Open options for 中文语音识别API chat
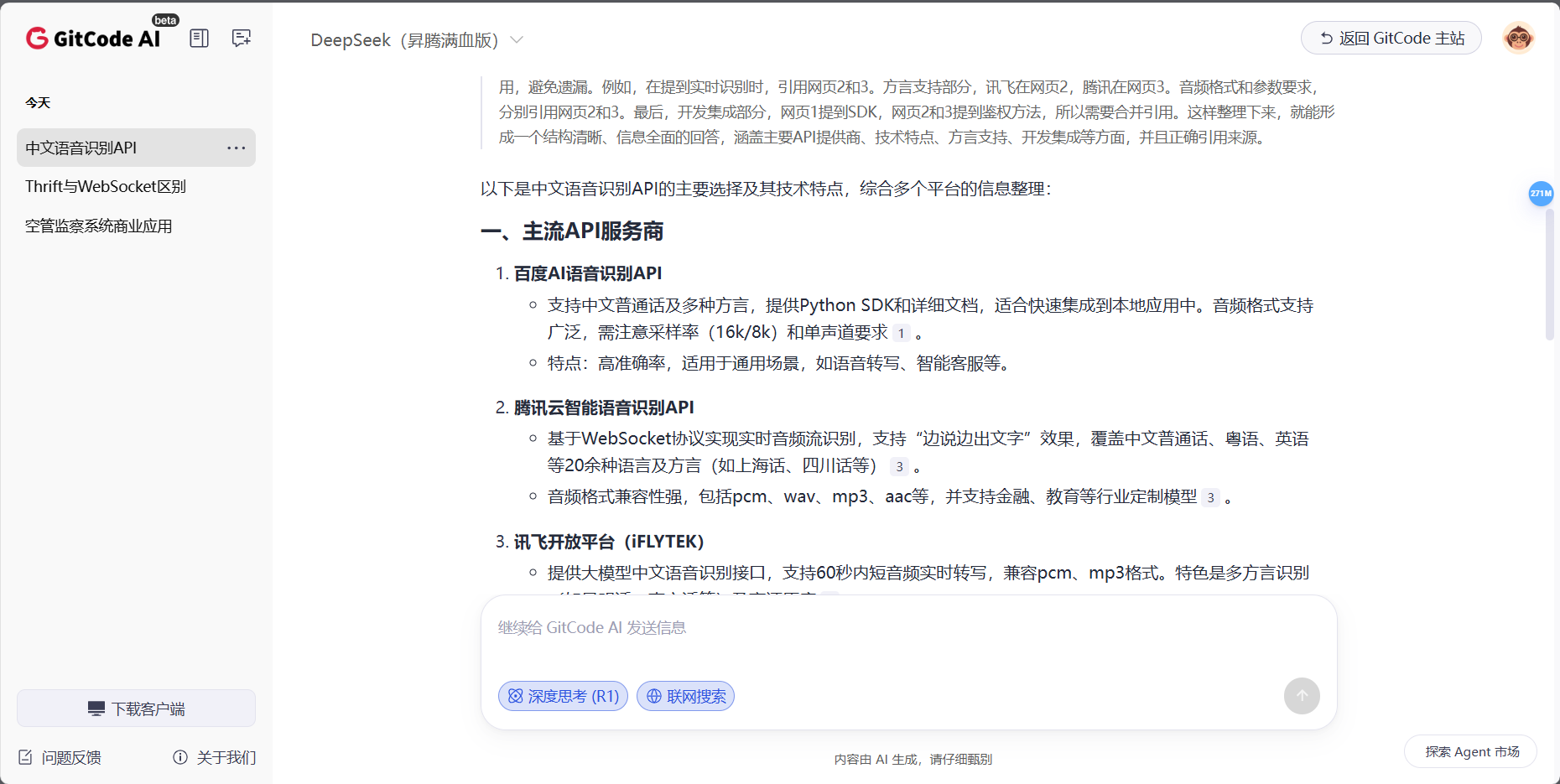Screen dimensions: 1560x784 coord(237,148)
